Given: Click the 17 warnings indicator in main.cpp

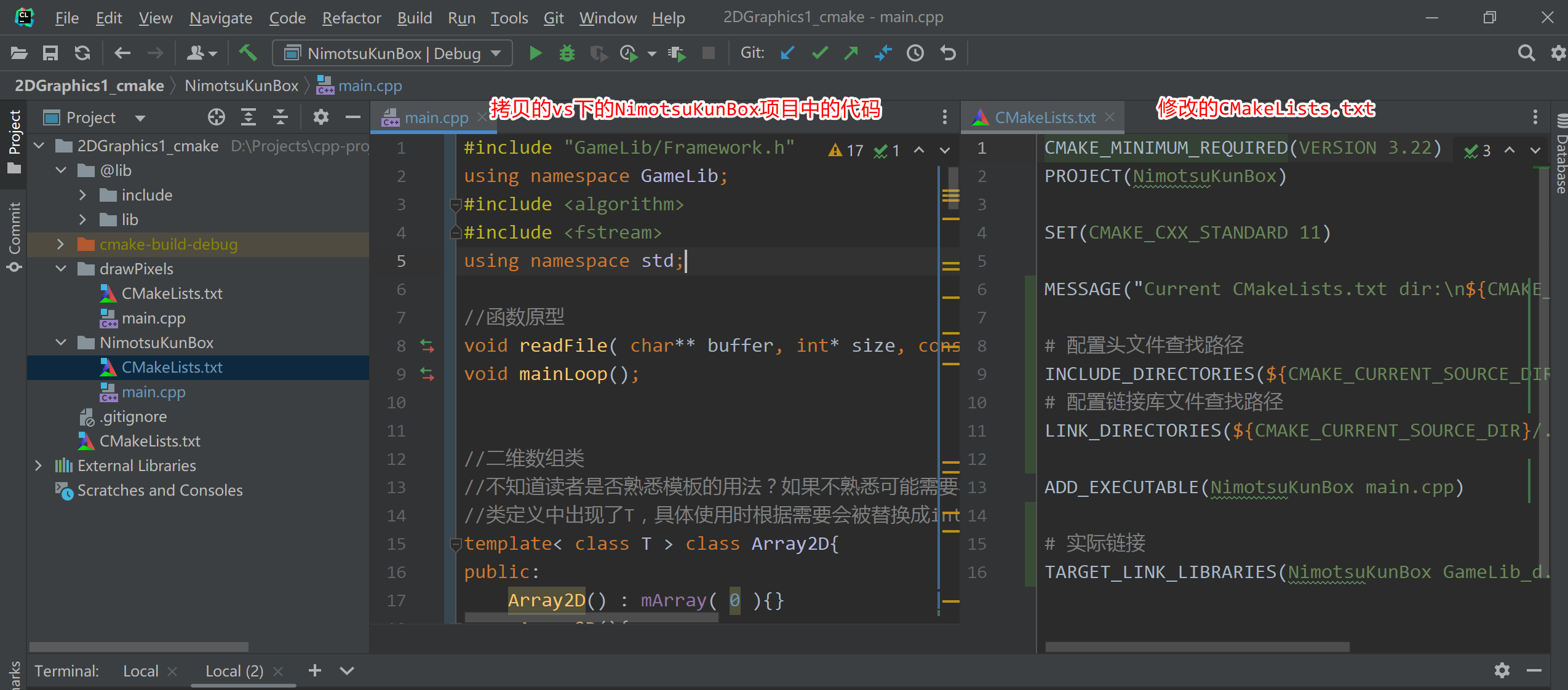Looking at the screenshot, I should 846,150.
